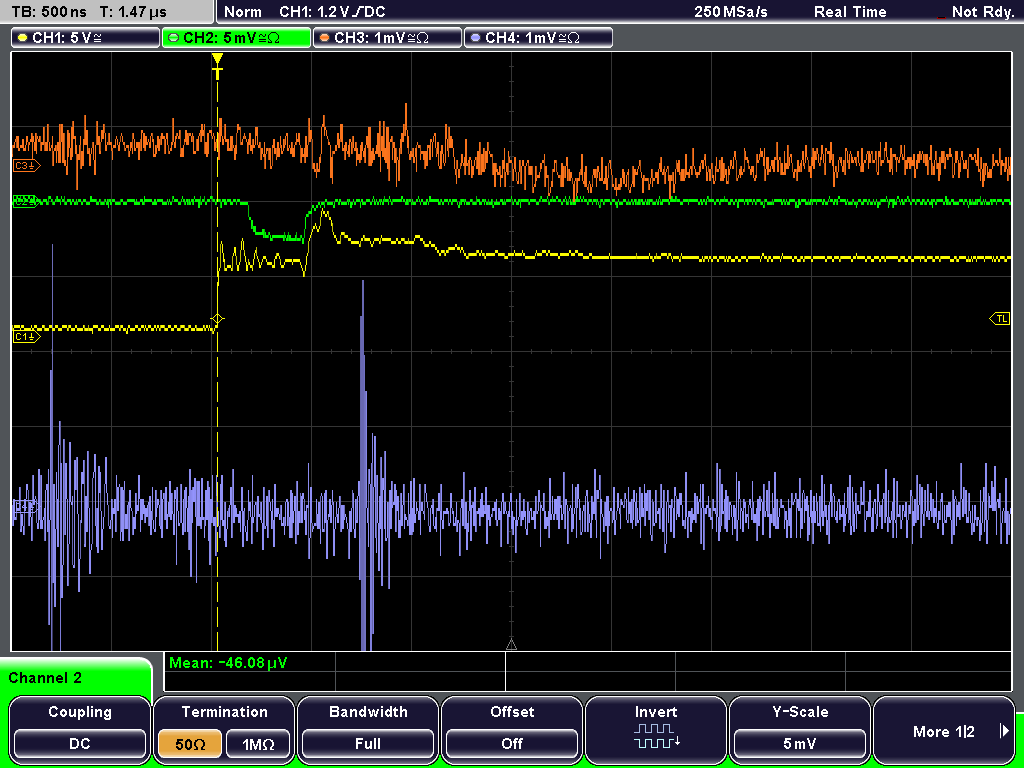Image resolution: width=1024 pixels, height=768 pixels.
Task: Click the 250 MSa/s sample rate readout
Action: 731,12
